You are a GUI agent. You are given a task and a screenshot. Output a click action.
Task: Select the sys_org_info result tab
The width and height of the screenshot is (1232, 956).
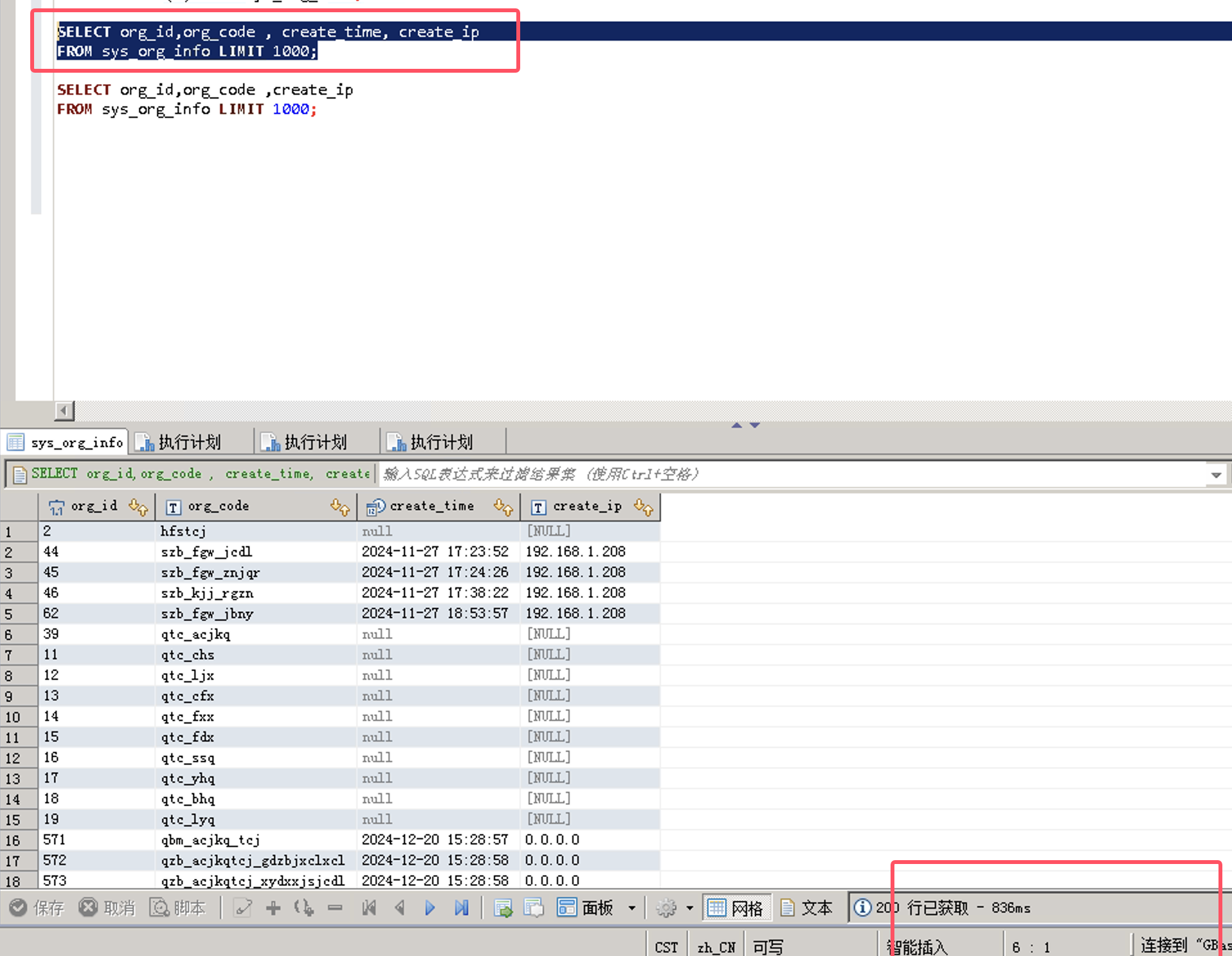(x=65, y=443)
